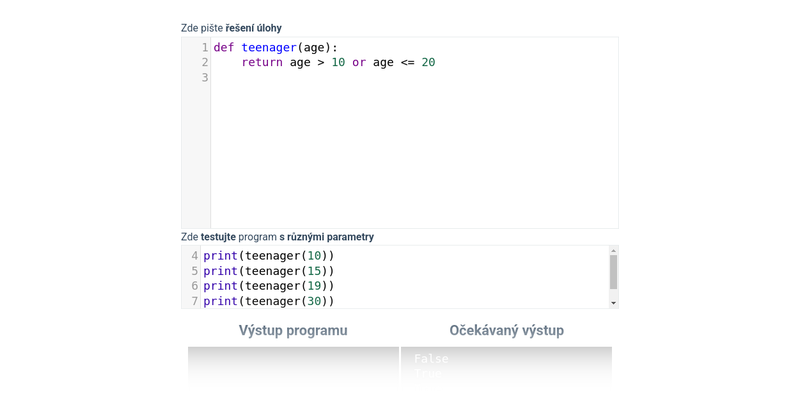Click line number 1 in solution gutter
The image size is (800, 400).
tap(204, 47)
